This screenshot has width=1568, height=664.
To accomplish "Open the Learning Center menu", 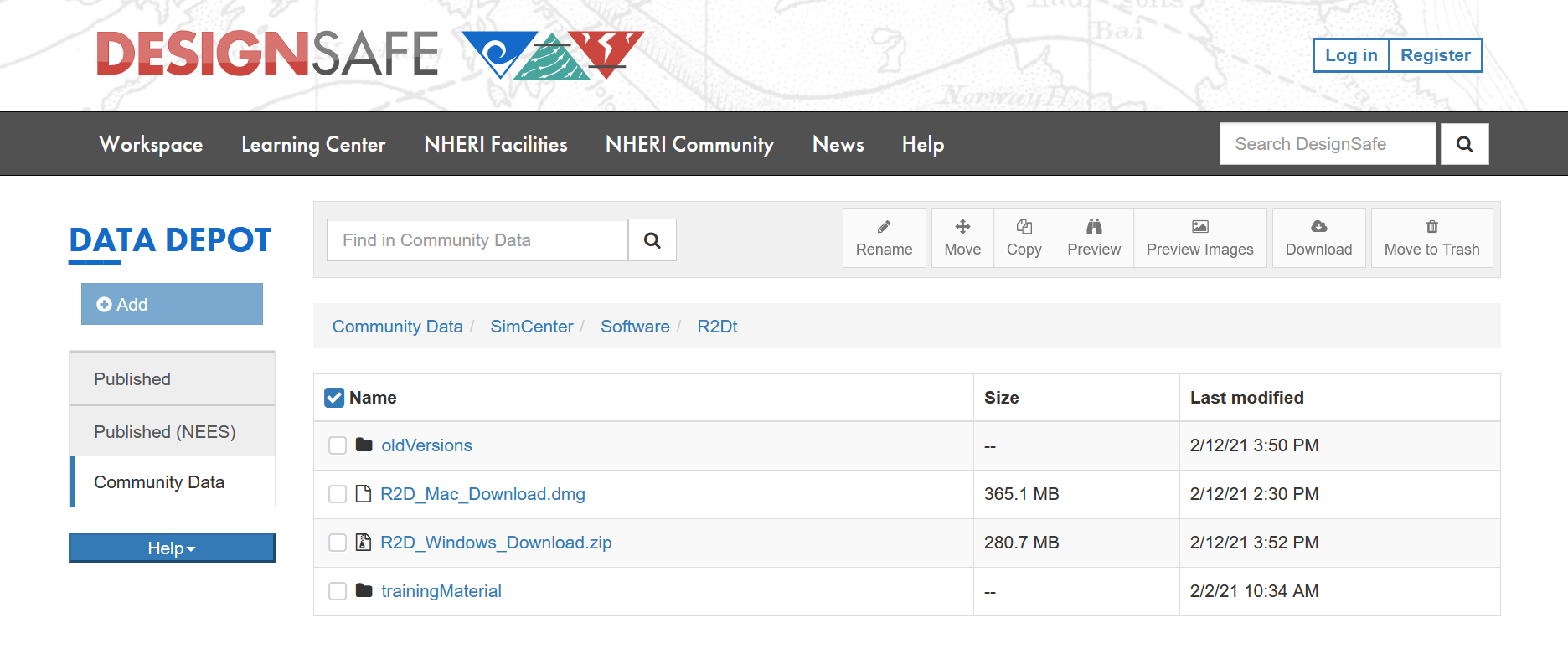I will [x=313, y=144].
